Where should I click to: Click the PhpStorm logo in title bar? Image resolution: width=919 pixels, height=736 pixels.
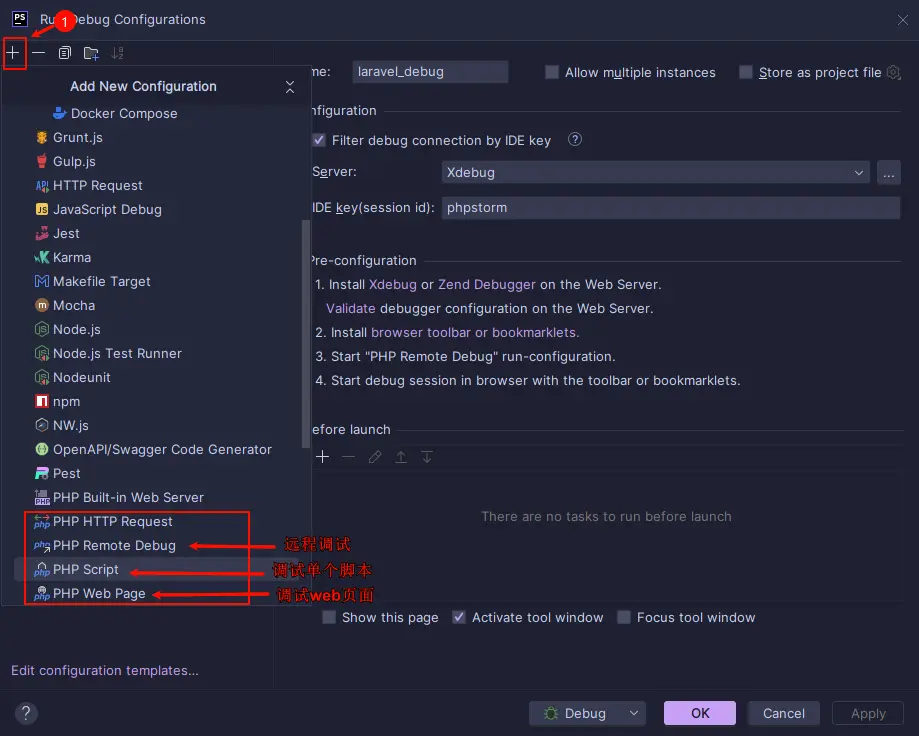pos(19,19)
